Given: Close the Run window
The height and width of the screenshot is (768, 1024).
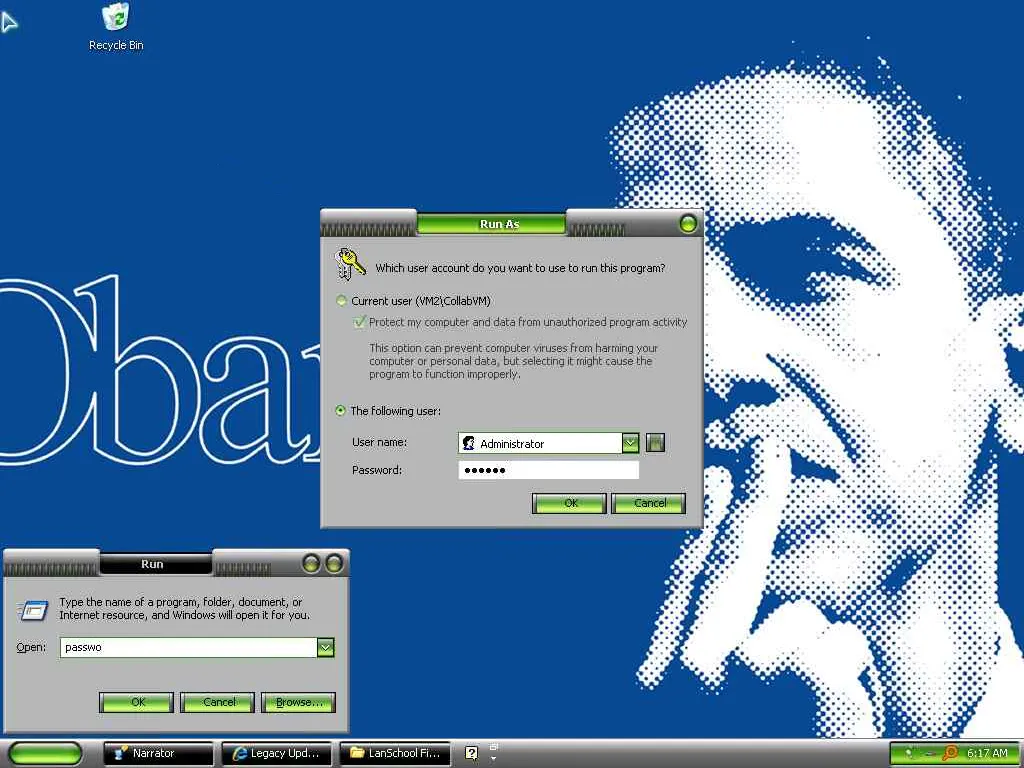Looking at the screenshot, I should (334, 563).
